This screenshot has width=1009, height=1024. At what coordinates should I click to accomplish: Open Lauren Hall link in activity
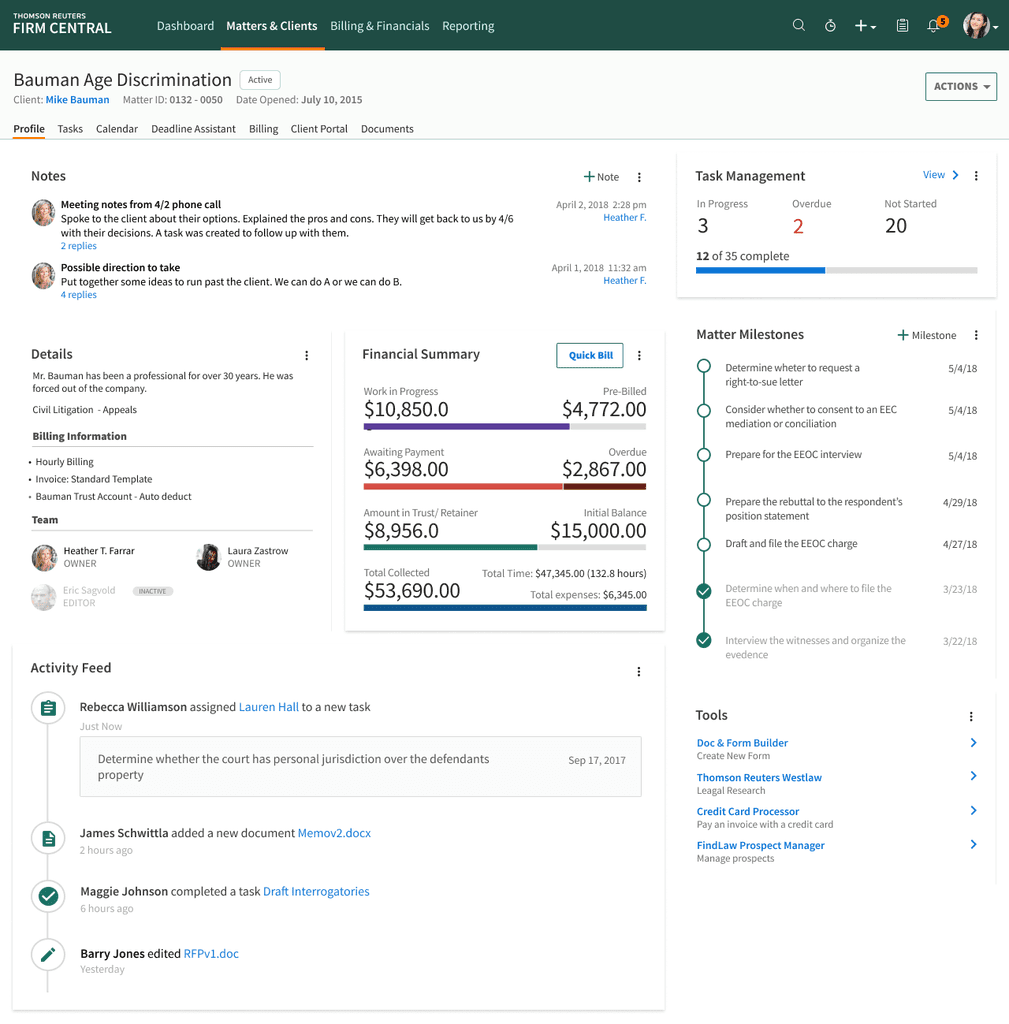(268, 707)
